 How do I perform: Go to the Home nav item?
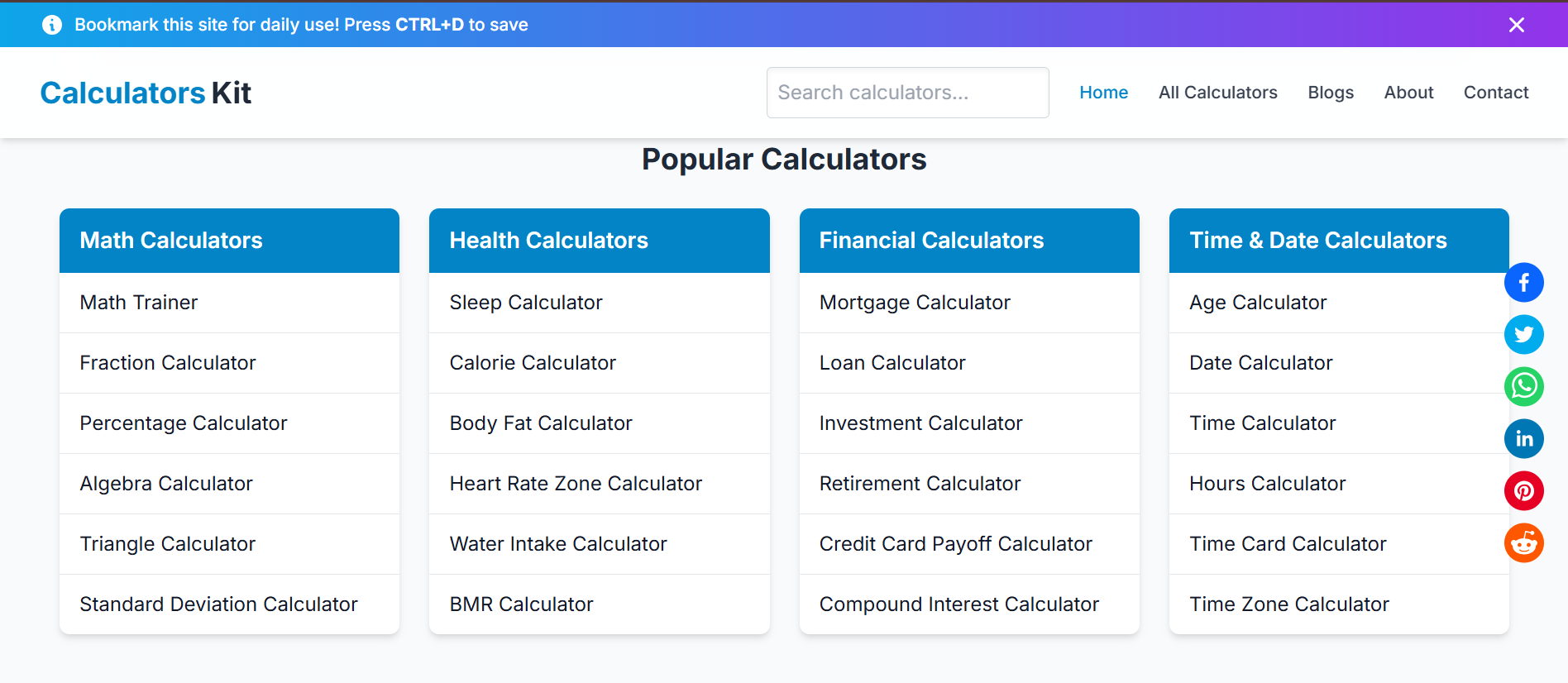click(1103, 93)
